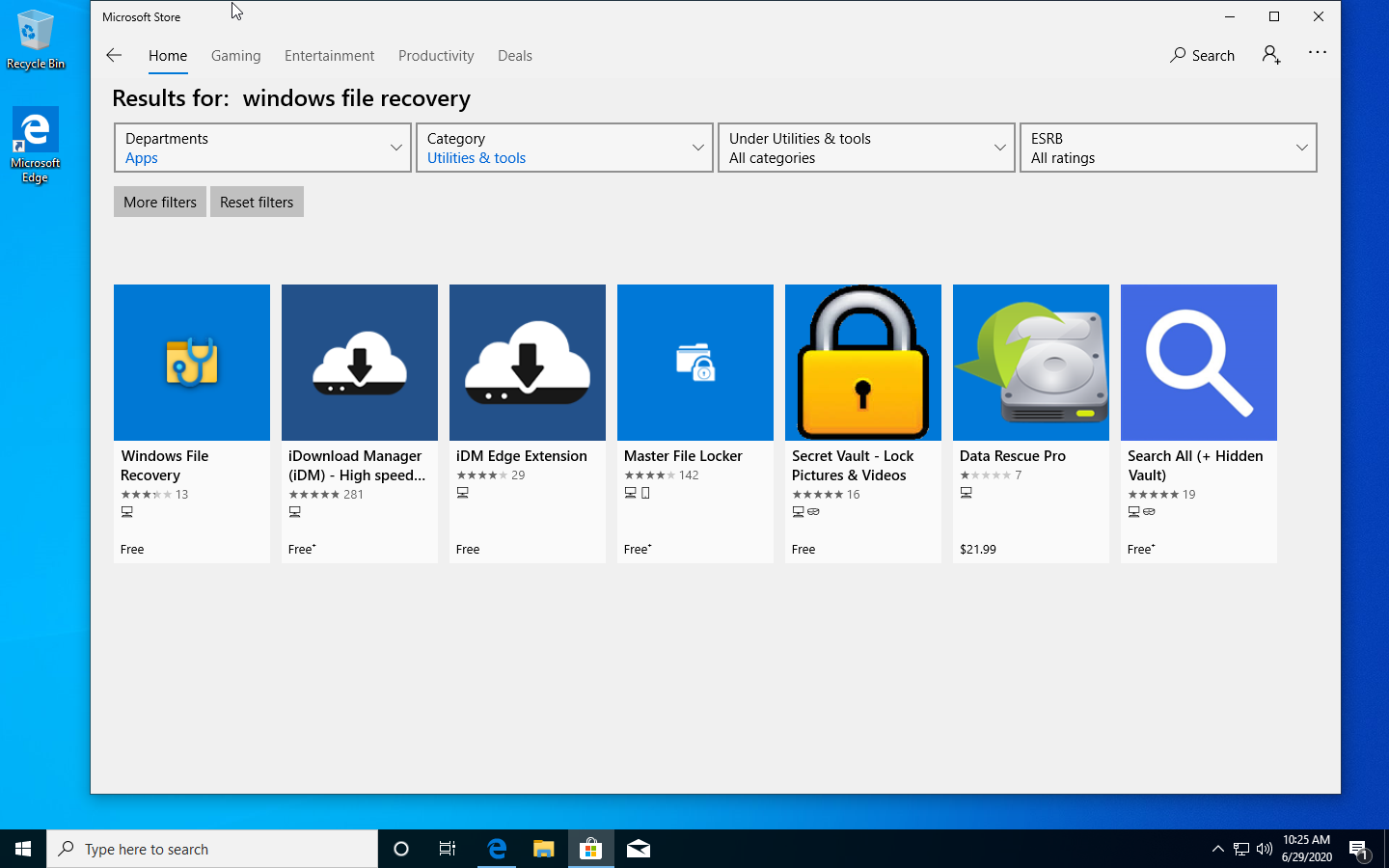1389x868 pixels.
Task: Click iDownload Manager (iDM) title text
Action: click(x=357, y=466)
